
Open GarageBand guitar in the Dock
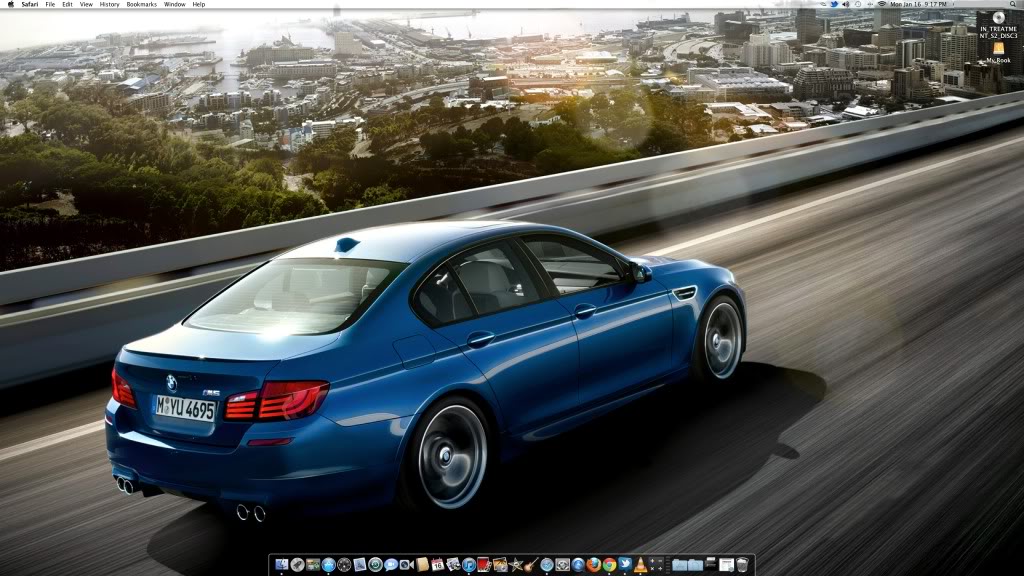[x=531, y=564]
